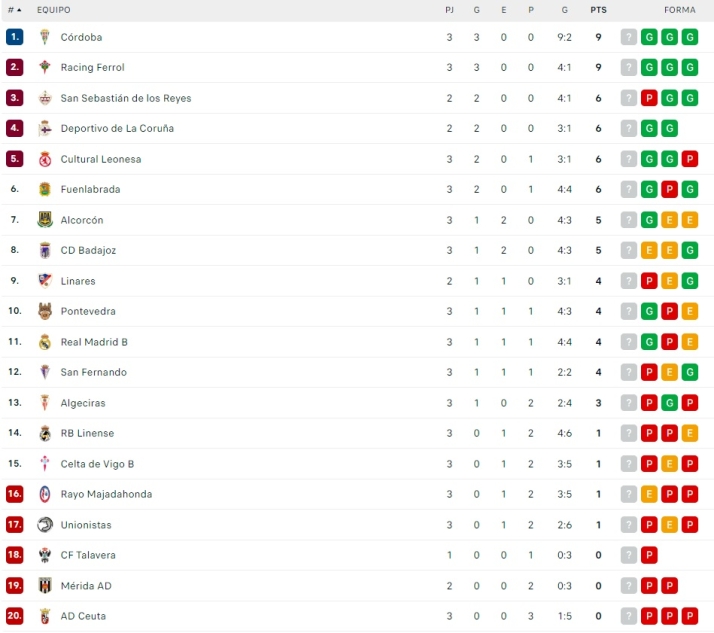Click the Alcorcón team crest

[45, 220]
